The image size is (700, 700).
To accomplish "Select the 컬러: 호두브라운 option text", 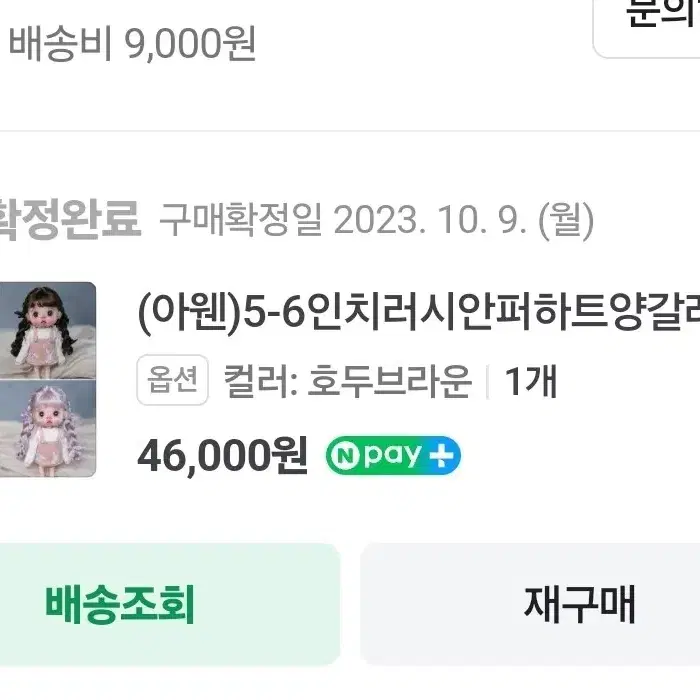I will click(x=347, y=381).
